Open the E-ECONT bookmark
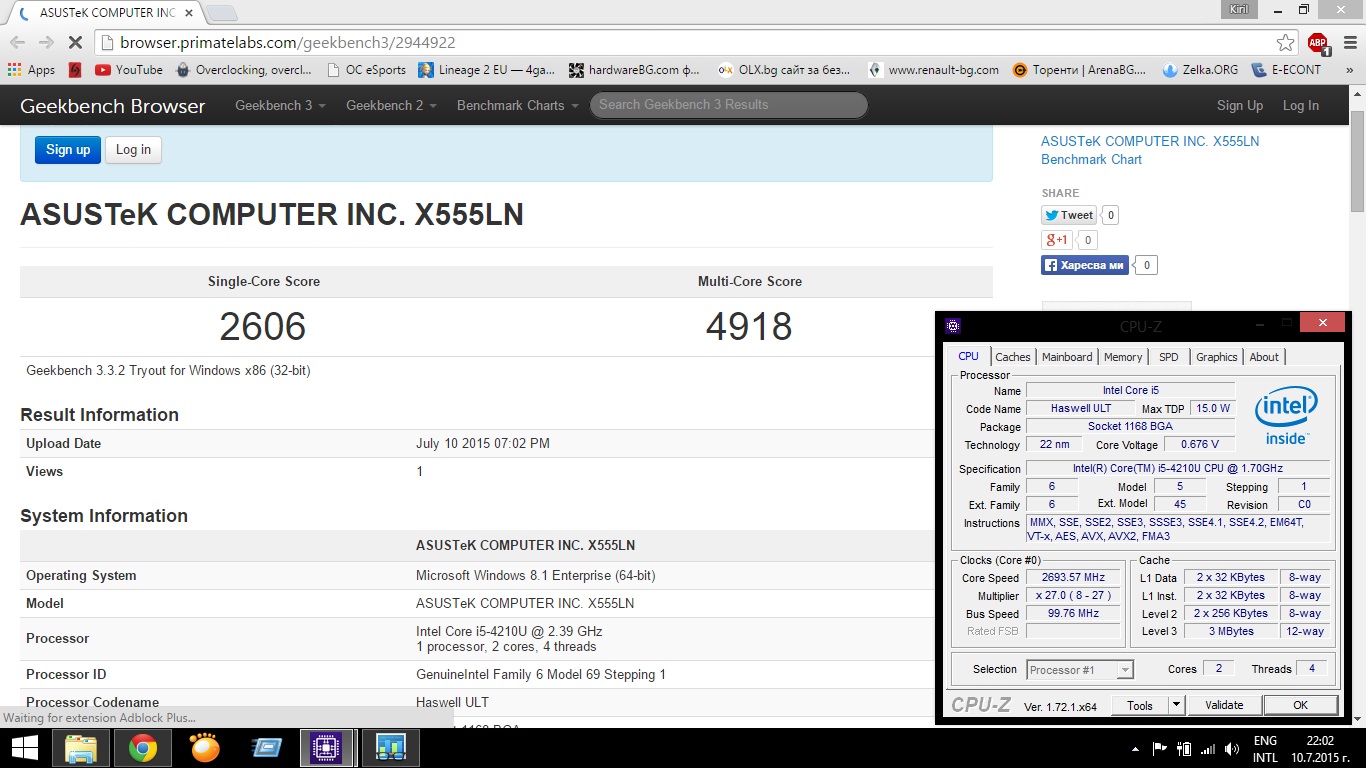The image size is (1366, 768). (x=1286, y=70)
